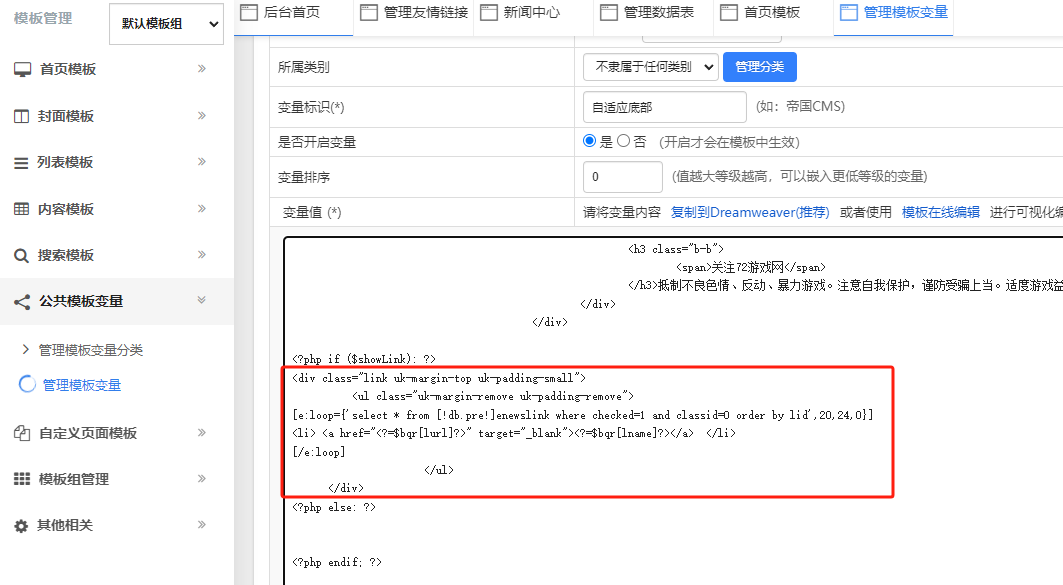Expand 自定义页面模板 menu chevron
This screenshot has height=585, width=1063.
pos(201,432)
